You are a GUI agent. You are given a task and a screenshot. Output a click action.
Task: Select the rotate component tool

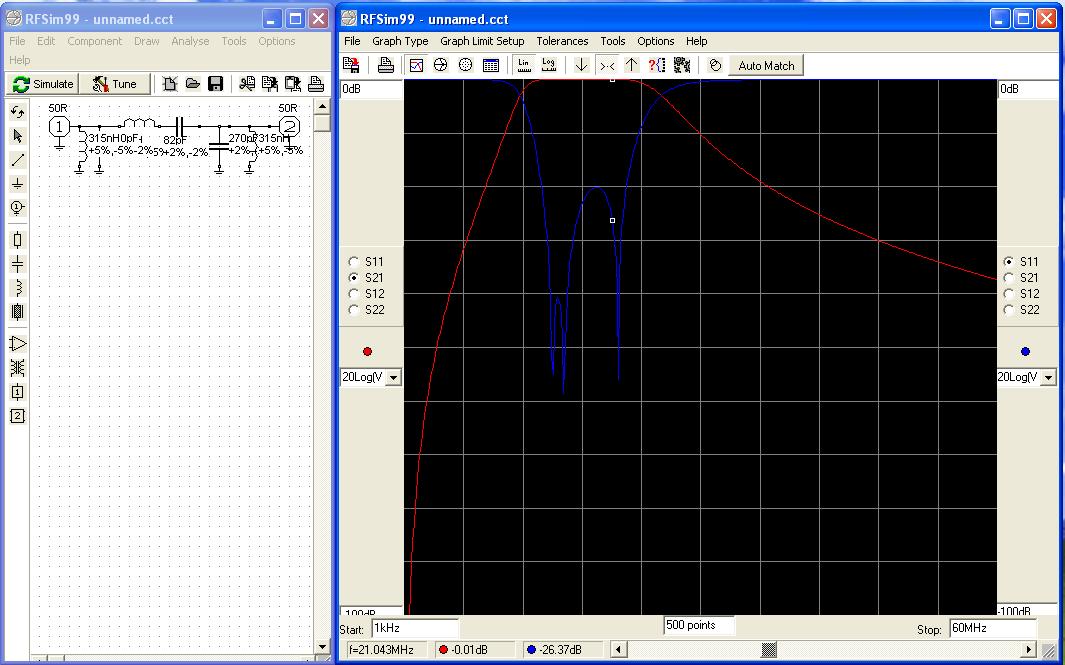click(x=18, y=113)
